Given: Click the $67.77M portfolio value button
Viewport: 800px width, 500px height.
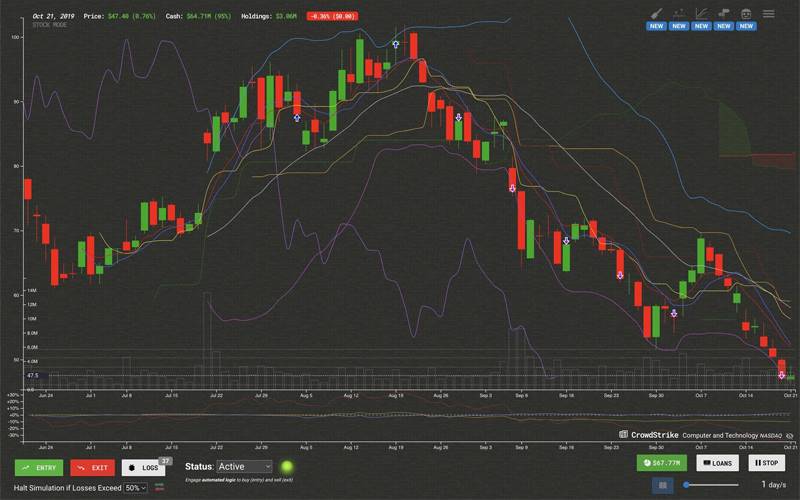Looking at the screenshot, I should click(661, 464).
